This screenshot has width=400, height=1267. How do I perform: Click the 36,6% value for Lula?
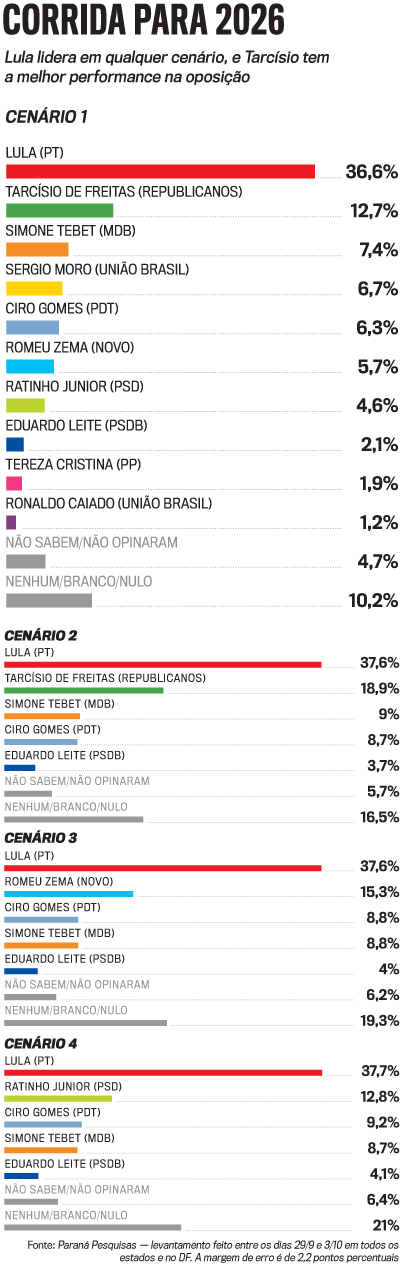[x=372, y=172]
